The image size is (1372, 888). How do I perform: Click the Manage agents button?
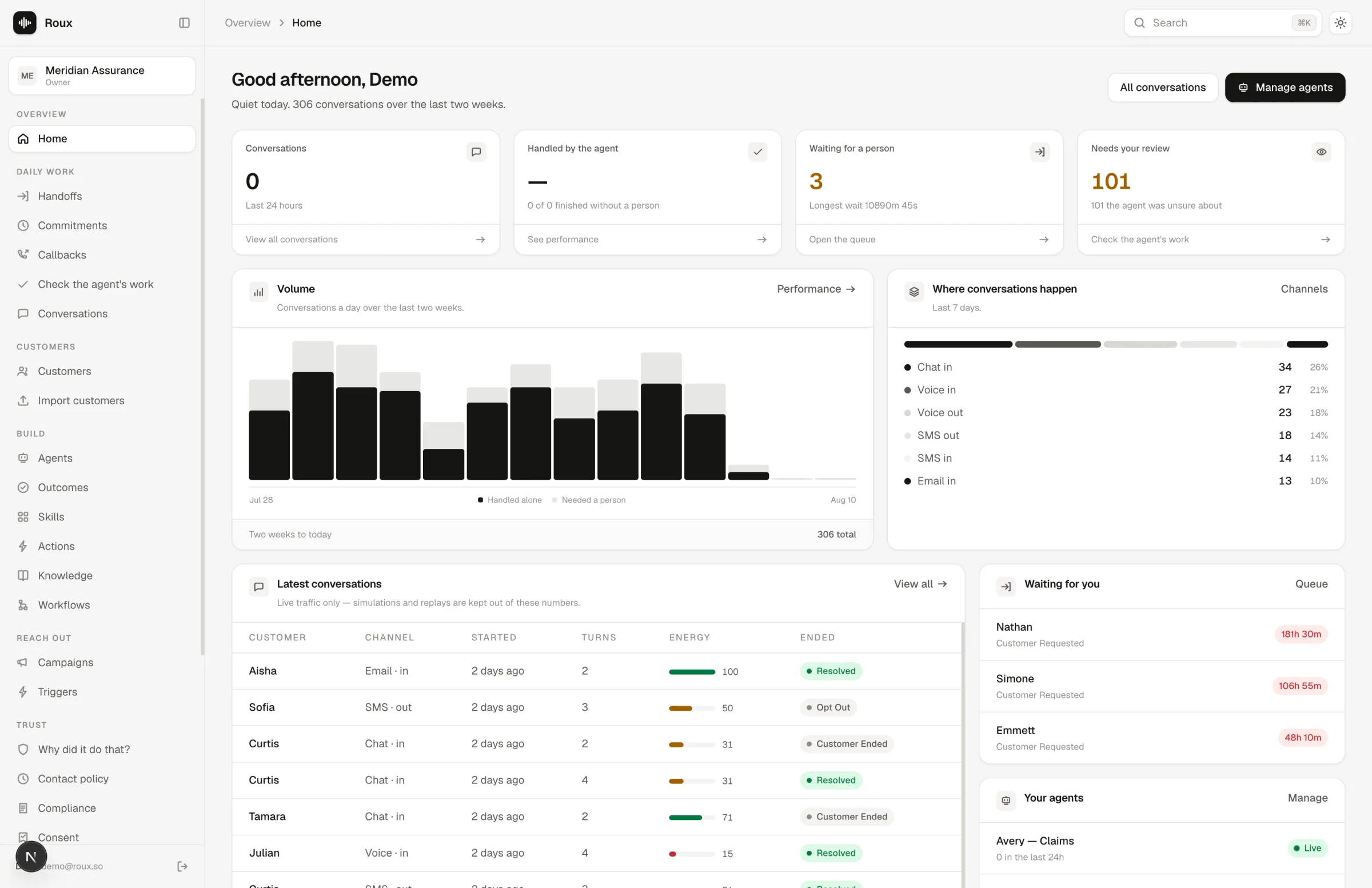(x=1285, y=87)
